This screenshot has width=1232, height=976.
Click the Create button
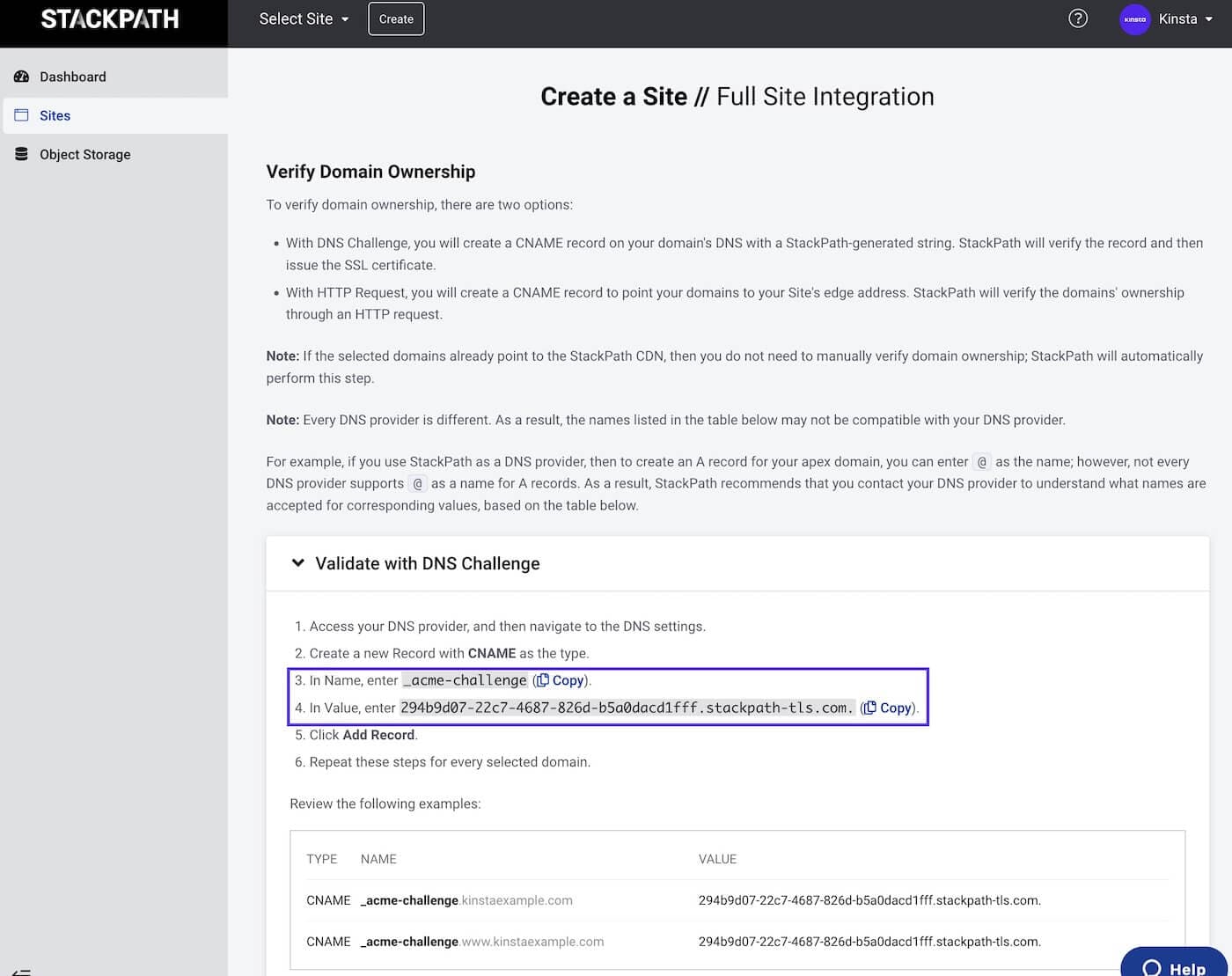coord(396,19)
